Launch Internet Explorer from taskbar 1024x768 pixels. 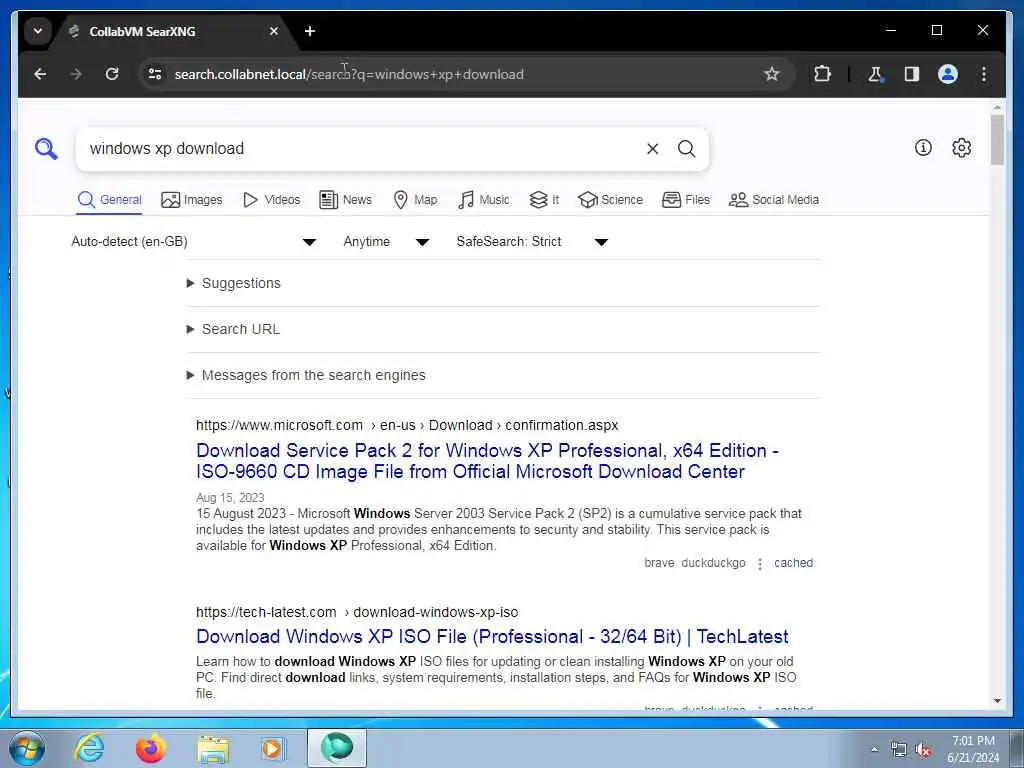coord(89,748)
